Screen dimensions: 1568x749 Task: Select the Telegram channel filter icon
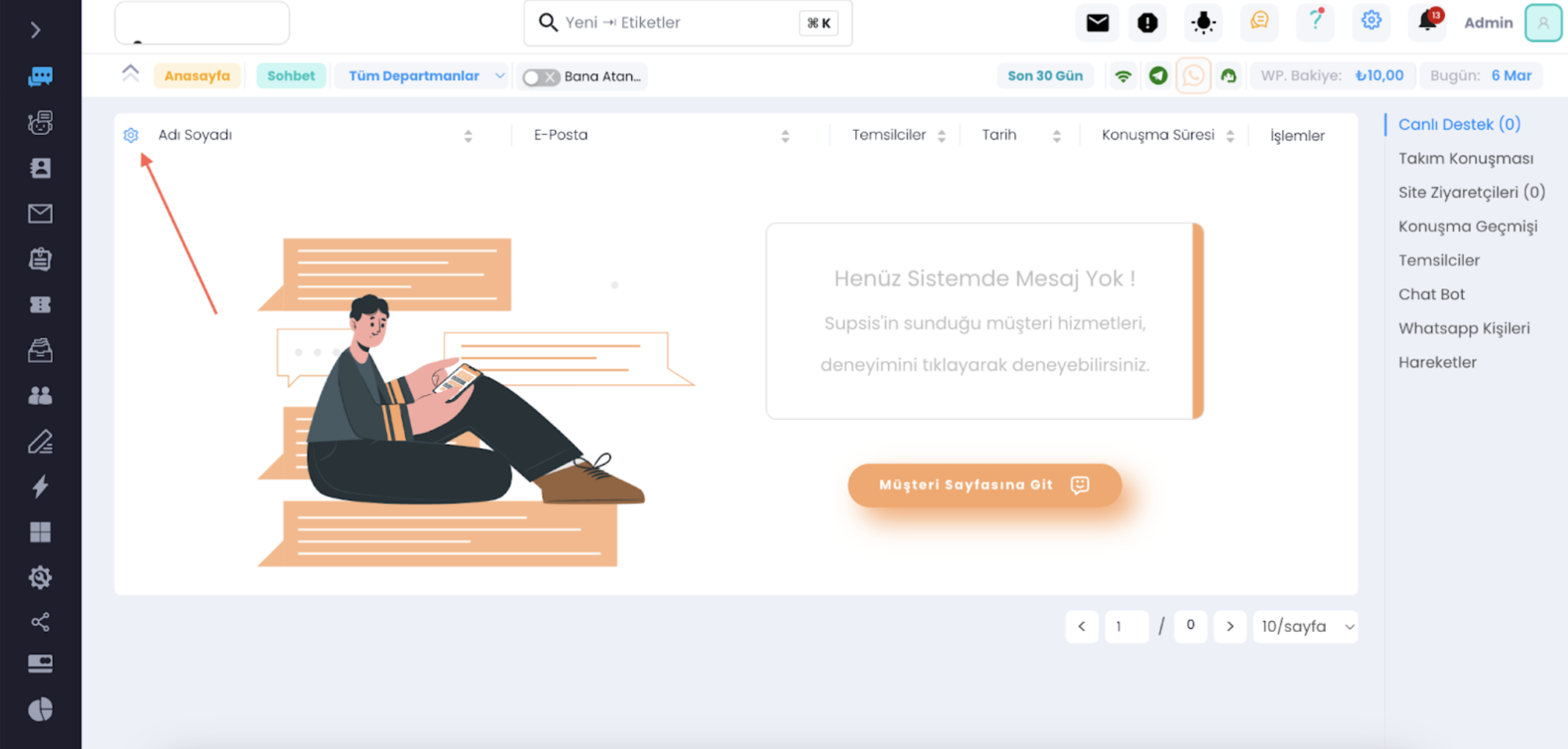1158,75
